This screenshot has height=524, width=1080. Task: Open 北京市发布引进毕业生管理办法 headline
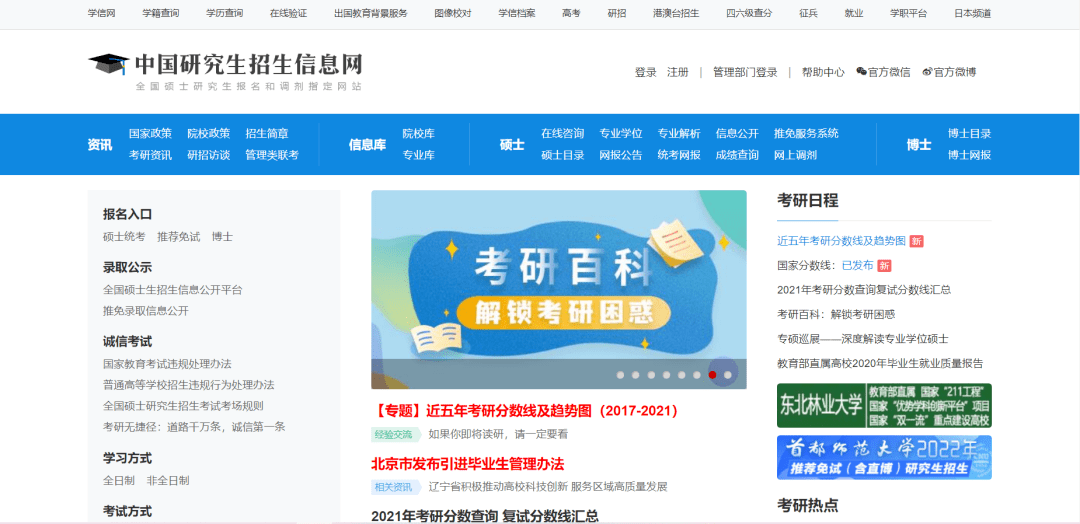(x=468, y=463)
